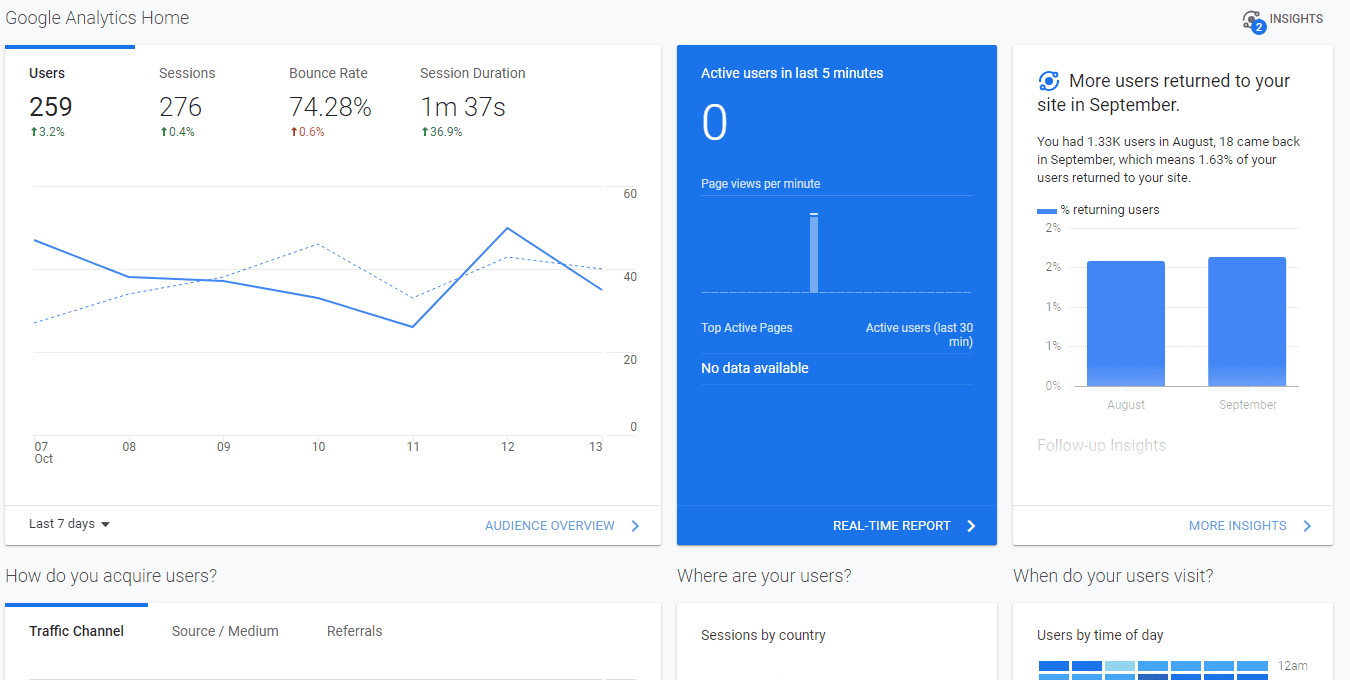Open the More Insights link

[1238, 526]
